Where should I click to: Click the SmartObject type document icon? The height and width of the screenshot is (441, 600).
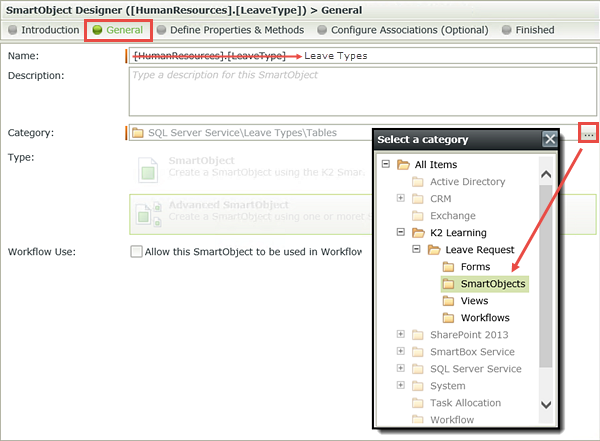point(148,170)
